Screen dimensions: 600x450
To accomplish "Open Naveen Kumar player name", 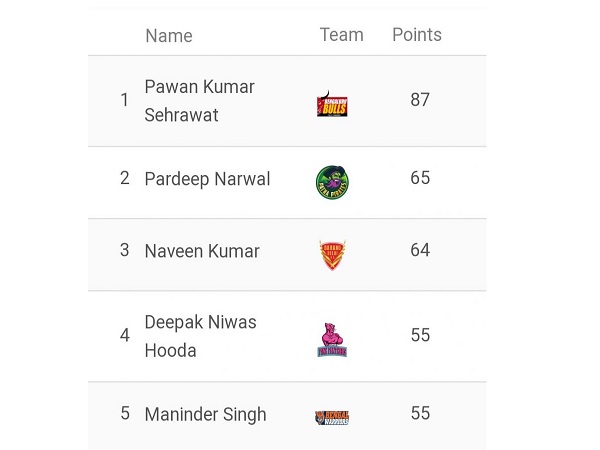I will click(x=202, y=251).
